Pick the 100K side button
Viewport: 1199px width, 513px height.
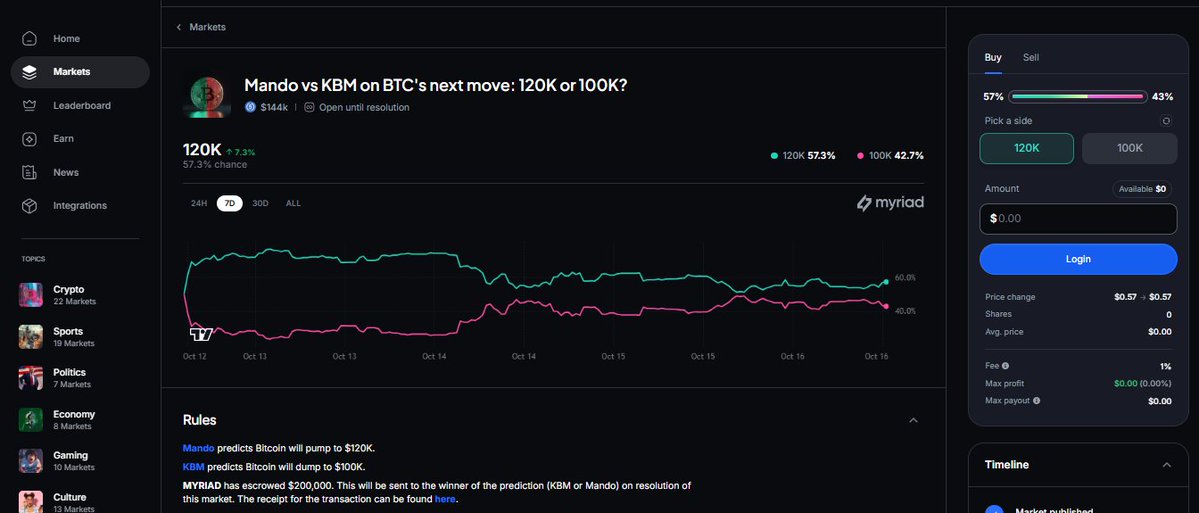pyautogui.click(x=1129, y=148)
